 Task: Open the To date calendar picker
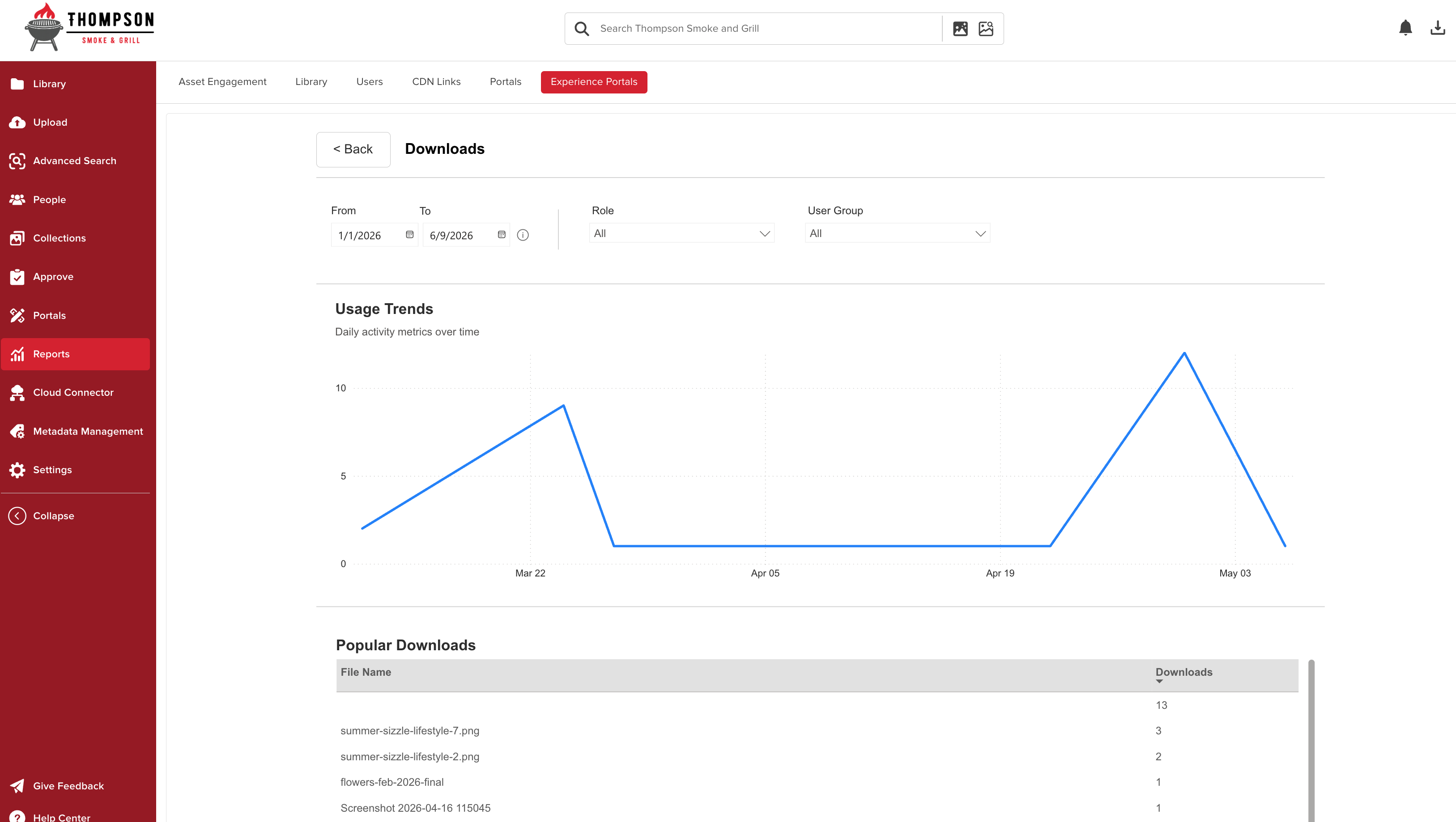[x=501, y=235]
